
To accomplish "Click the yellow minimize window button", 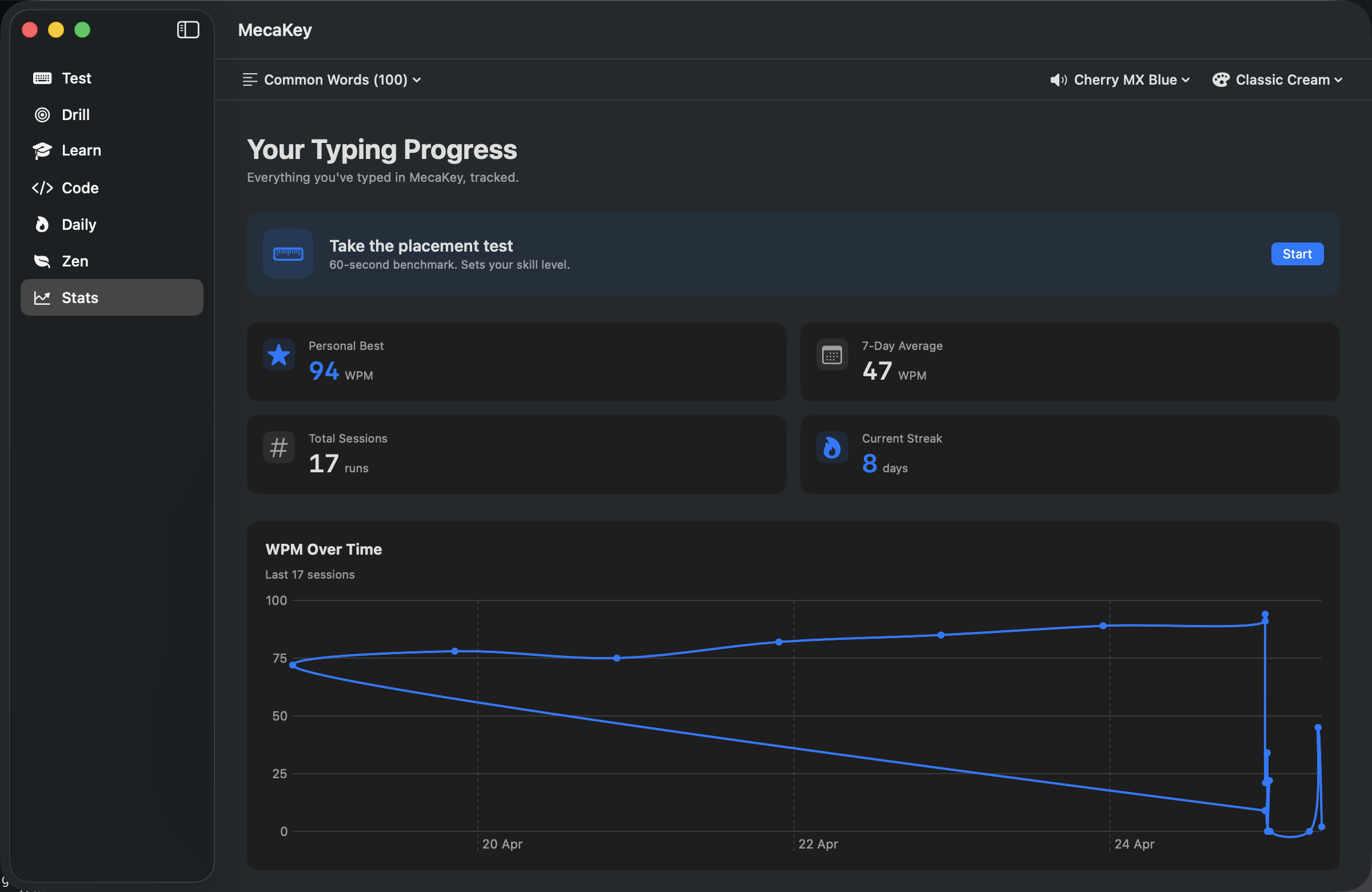I will click(x=56, y=29).
